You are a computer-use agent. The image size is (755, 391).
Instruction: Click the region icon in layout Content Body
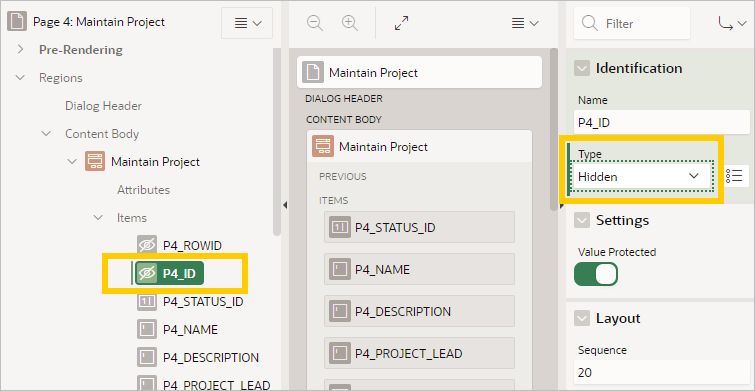tap(323, 146)
